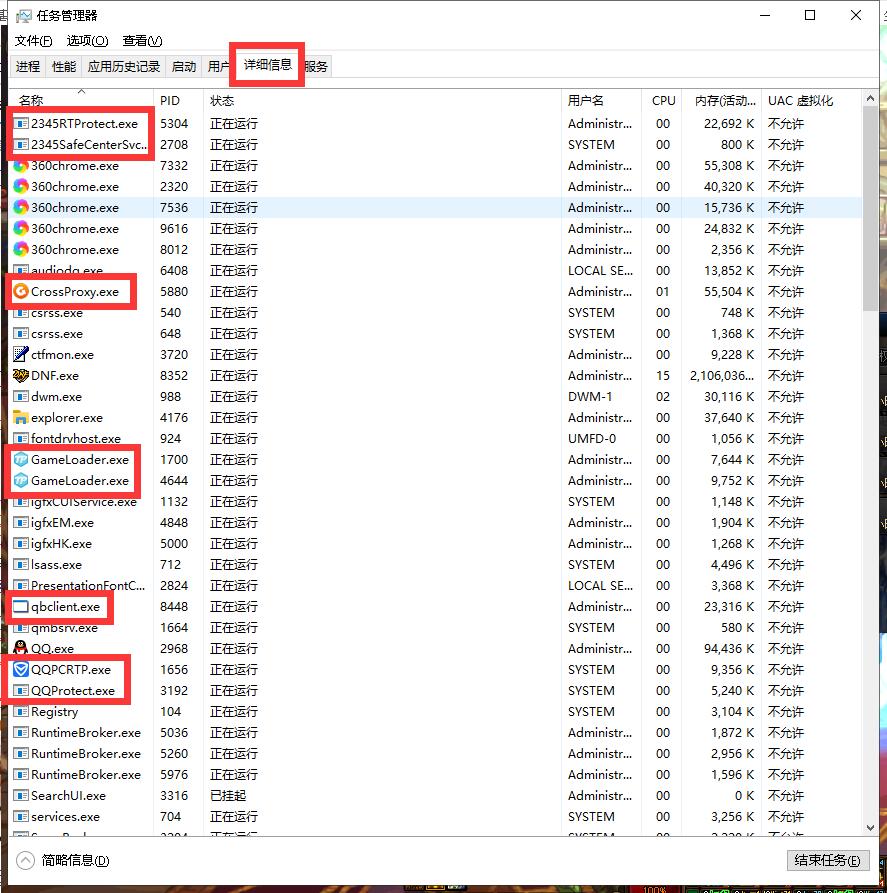Click the dwm.exe process icon
This screenshot has height=893, width=887.
21,396
